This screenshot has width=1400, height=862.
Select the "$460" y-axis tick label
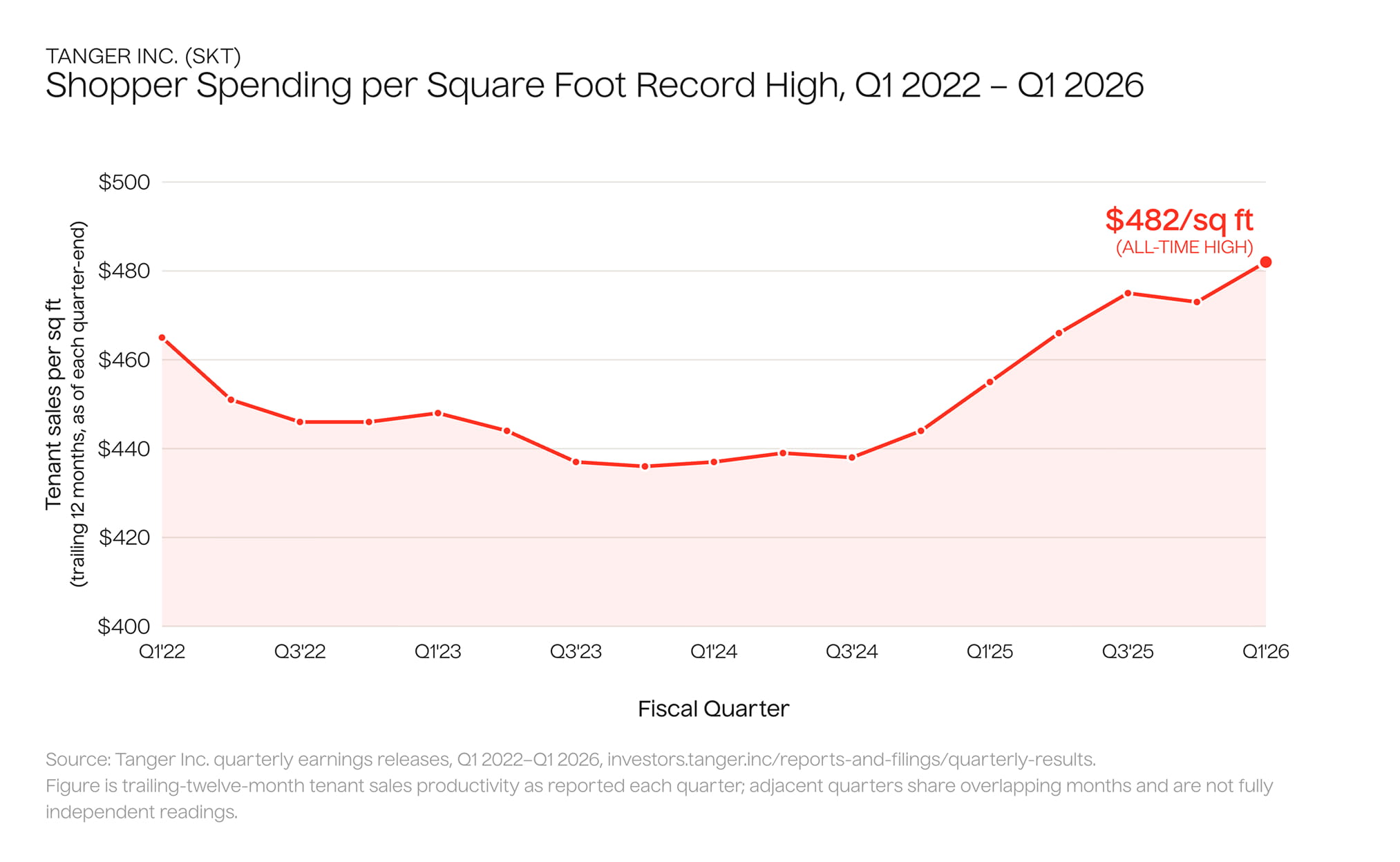point(124,360)
